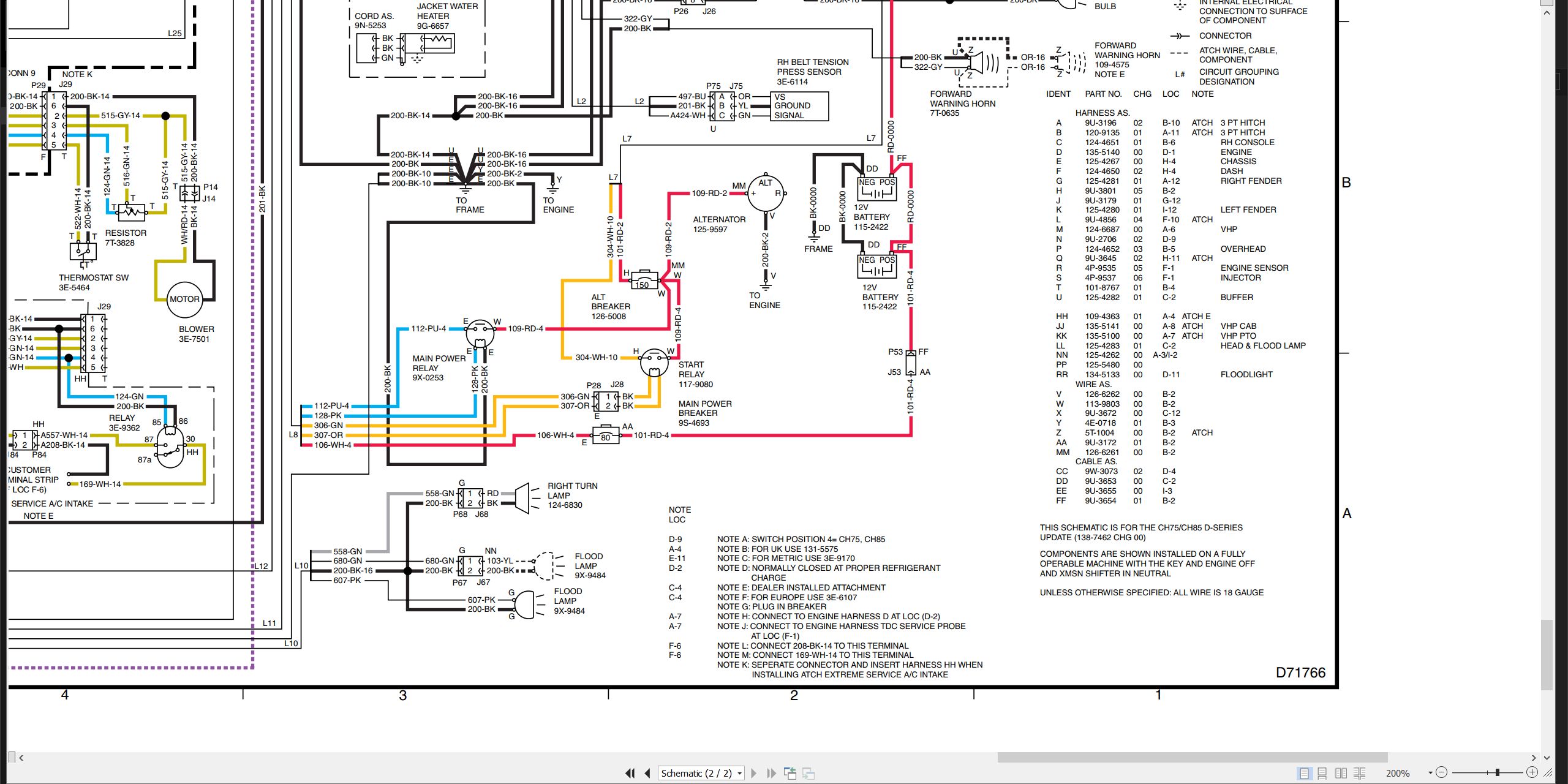Go to the first page
The image size is (1568, 784).
630,774
